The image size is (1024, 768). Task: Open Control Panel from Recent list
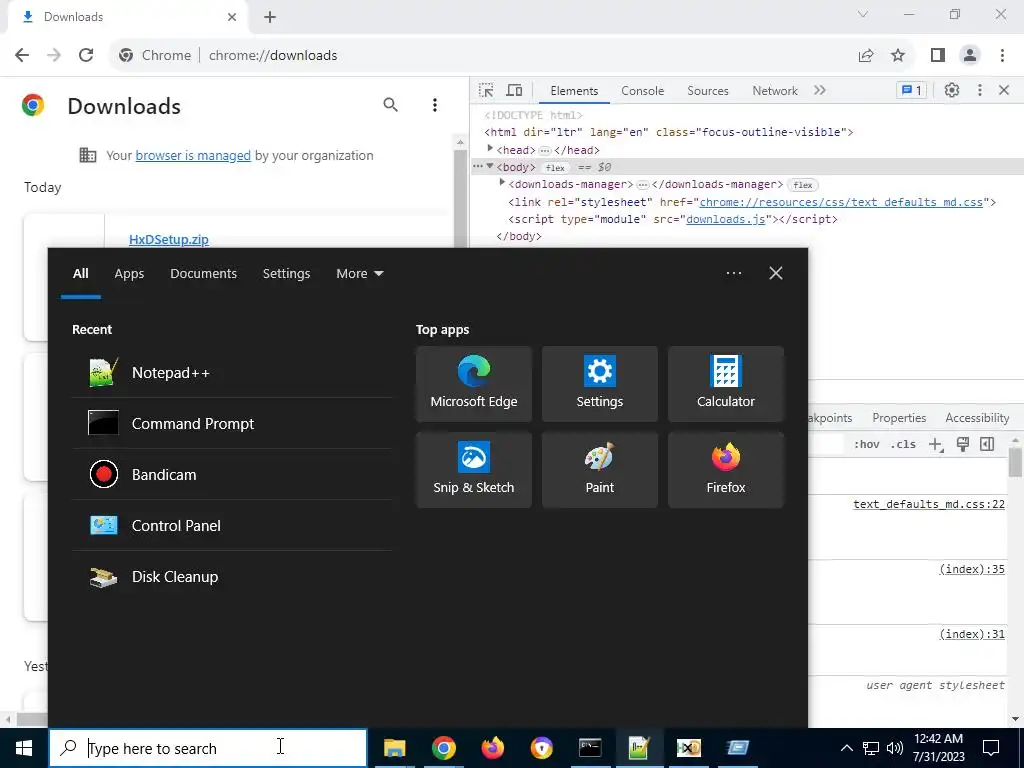pyautogui.click(x=232, y=526)
